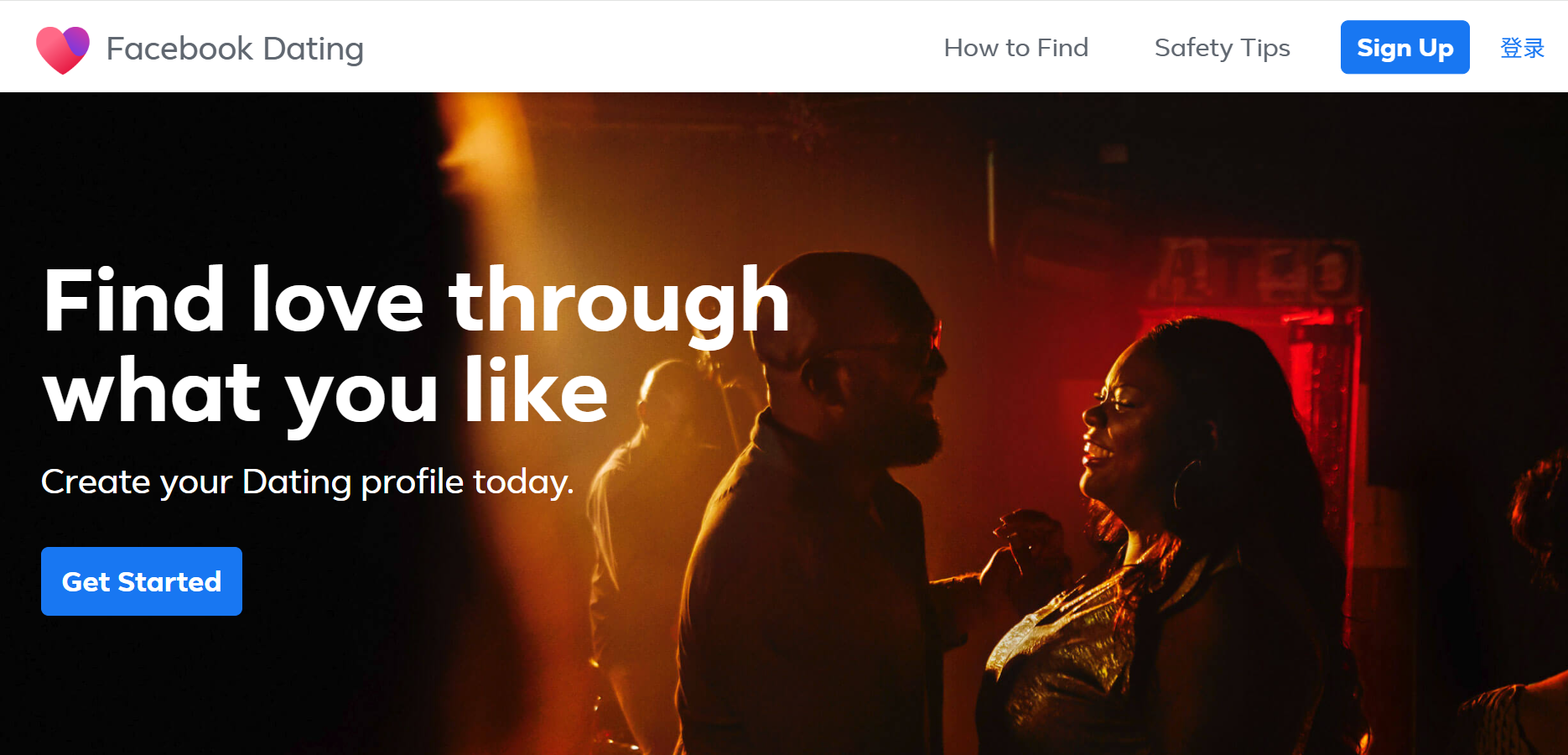
Task: Click the blue Sign Up button
Action: pyautogui.click(x=1404, y=47)
